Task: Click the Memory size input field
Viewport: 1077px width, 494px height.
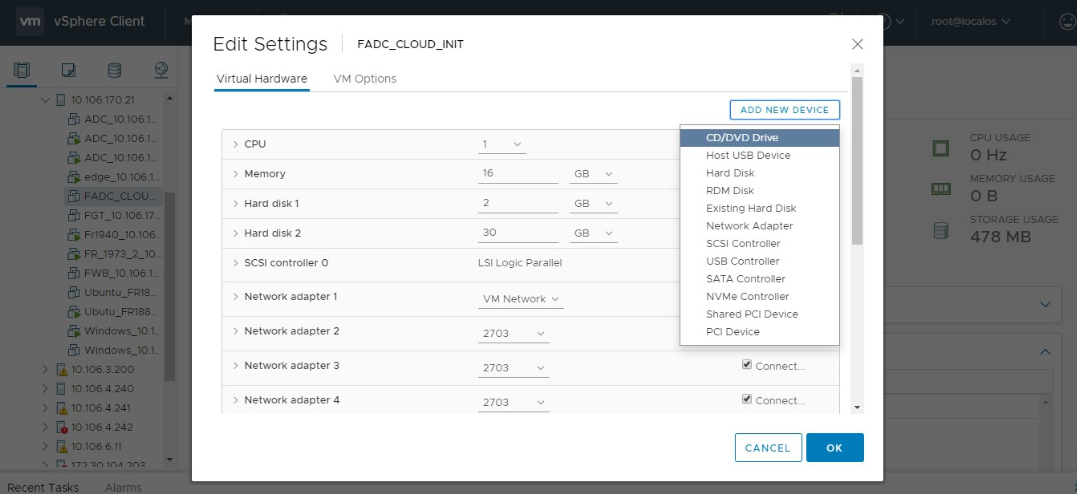Action: tap(518, 174)
